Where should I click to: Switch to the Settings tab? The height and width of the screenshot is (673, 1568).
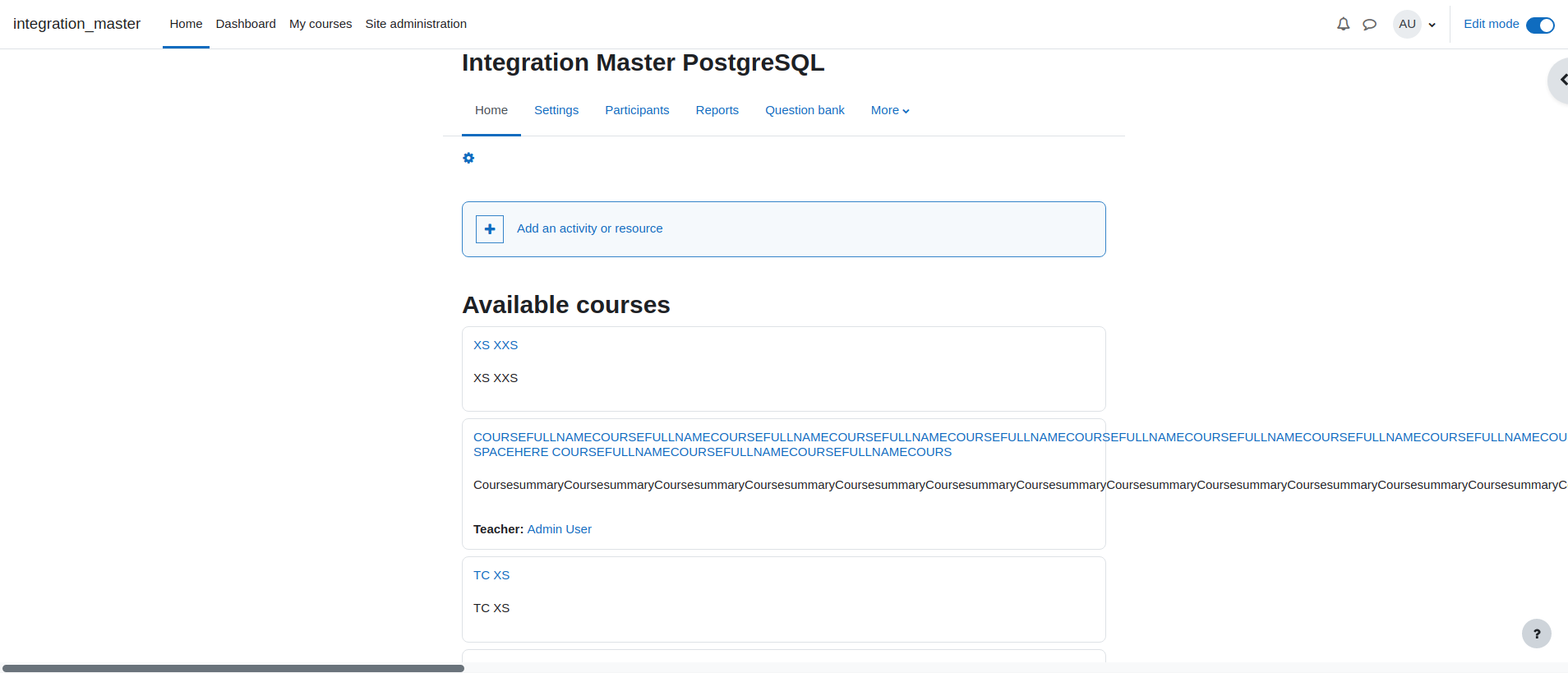556,110
